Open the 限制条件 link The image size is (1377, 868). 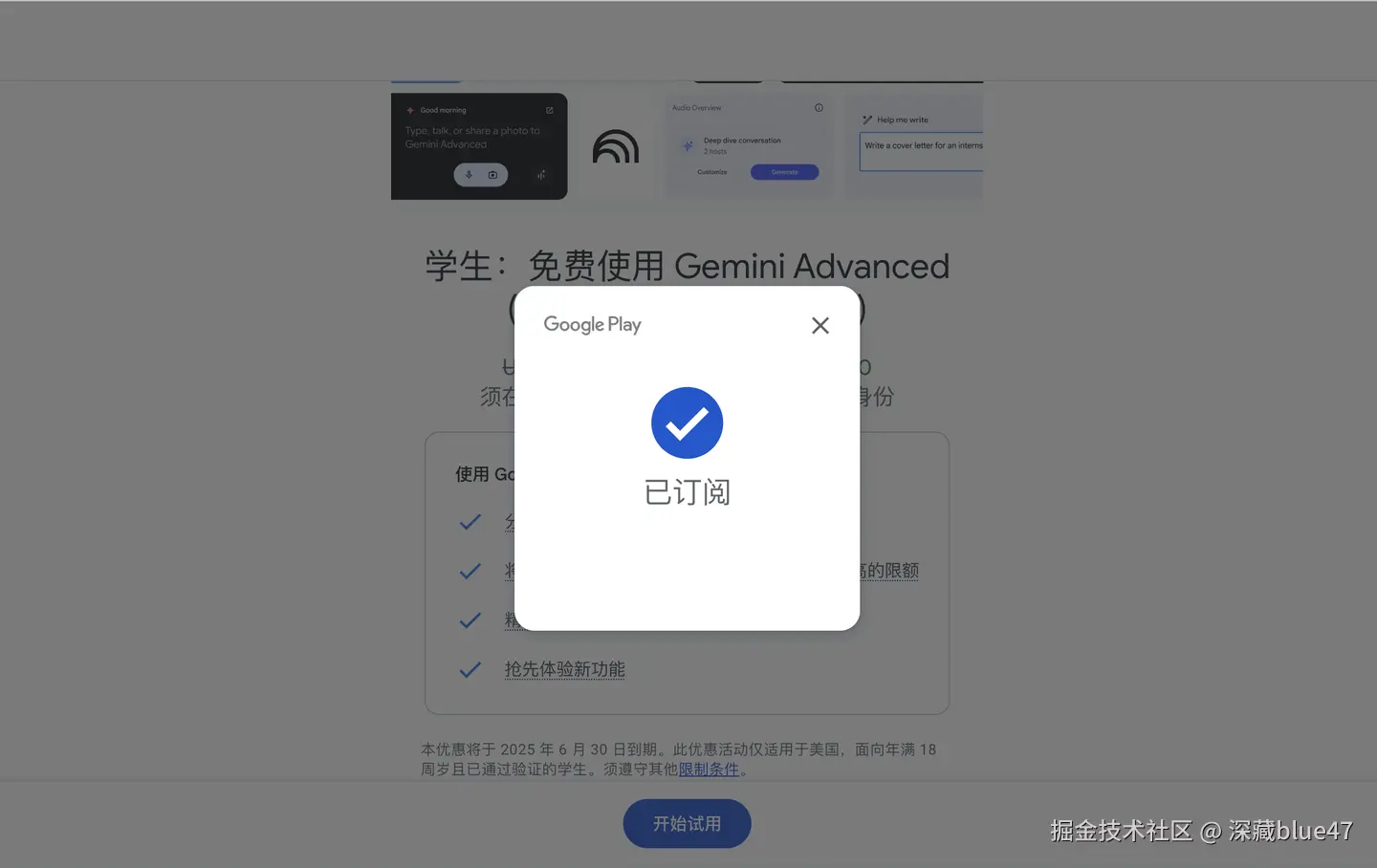(x=709, y=770)
